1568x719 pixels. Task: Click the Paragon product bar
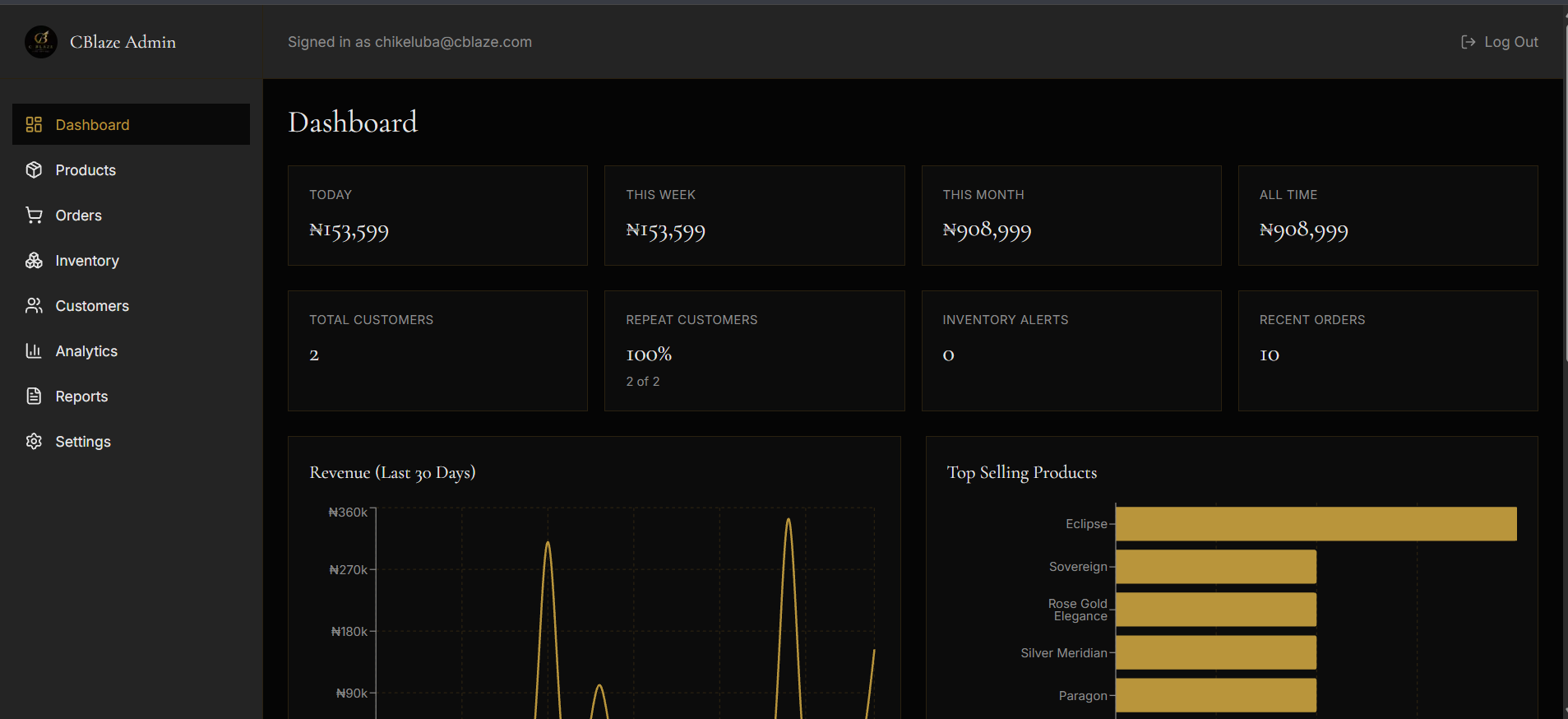[x=1216, y=695]
